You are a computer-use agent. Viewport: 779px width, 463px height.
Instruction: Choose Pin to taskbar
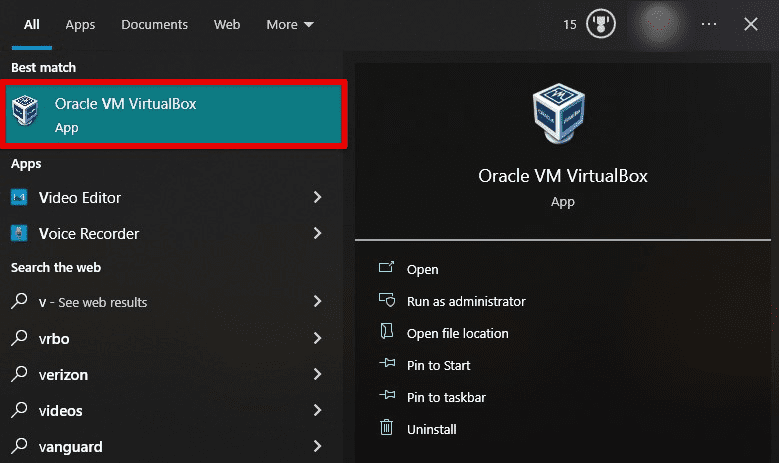[x=446, y=397]
